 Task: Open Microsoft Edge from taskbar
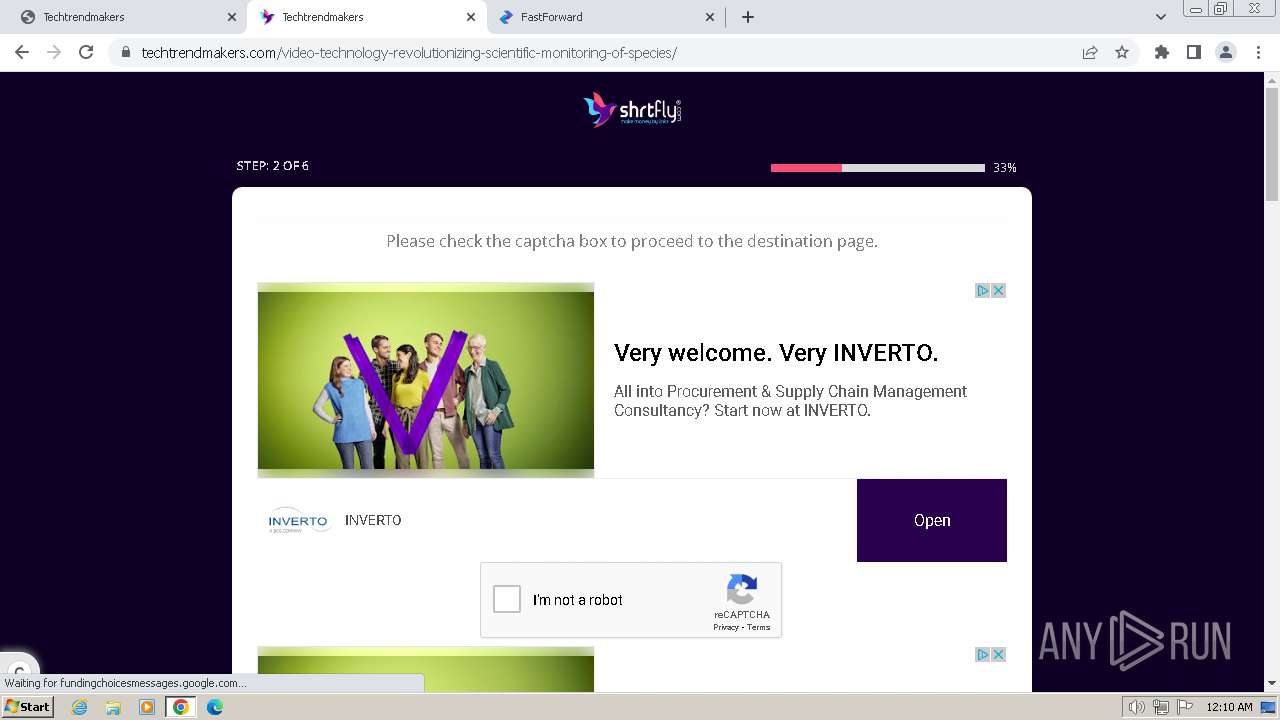(215, 707)
